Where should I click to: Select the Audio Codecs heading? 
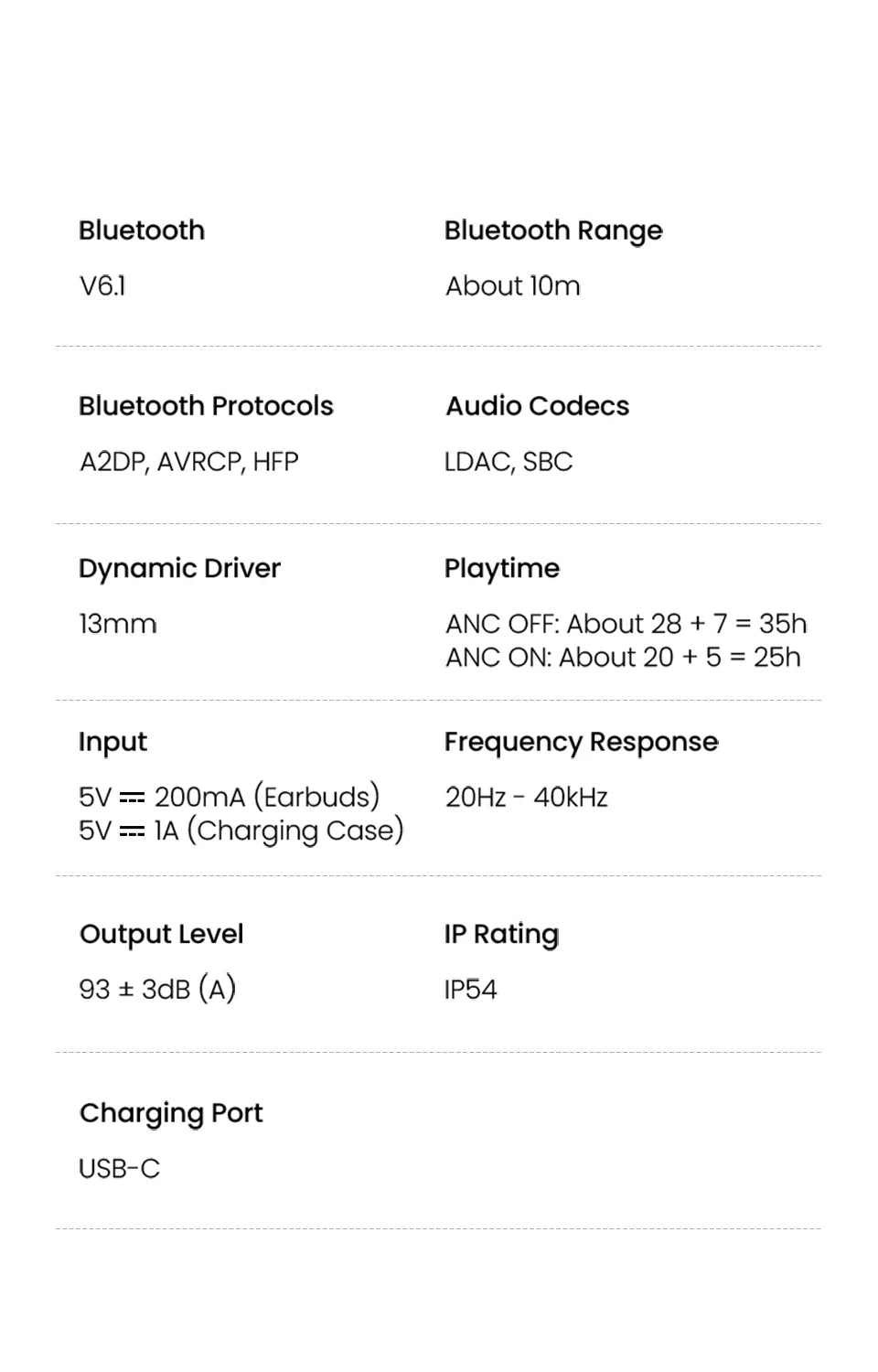537,406
